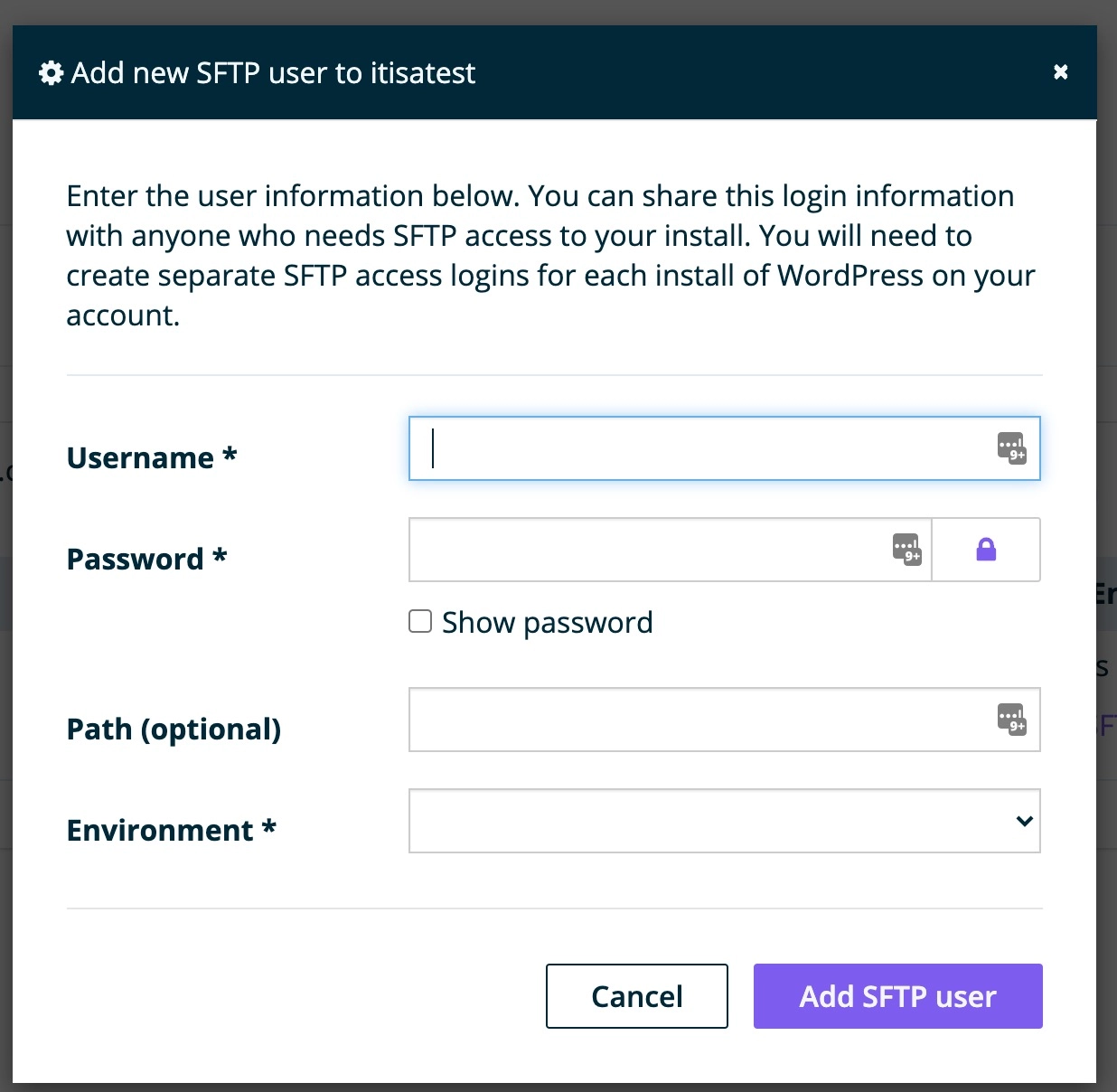Open password manager icon in Username field

pyautogui.click(x=1011, y=447)
